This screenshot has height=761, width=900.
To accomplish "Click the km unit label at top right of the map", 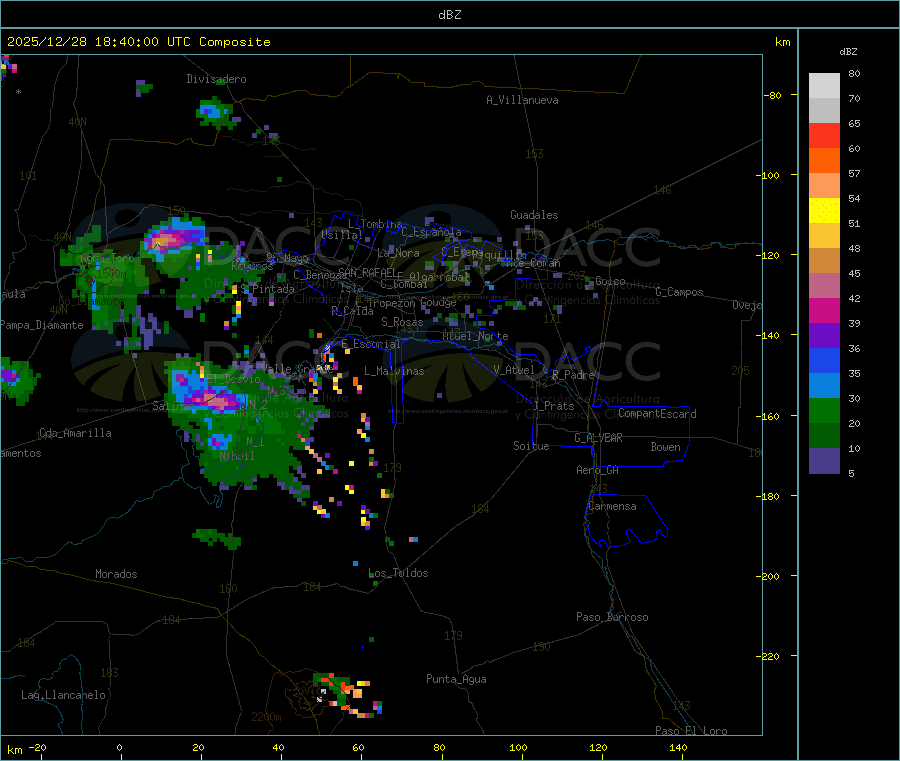I will (782, 42).
